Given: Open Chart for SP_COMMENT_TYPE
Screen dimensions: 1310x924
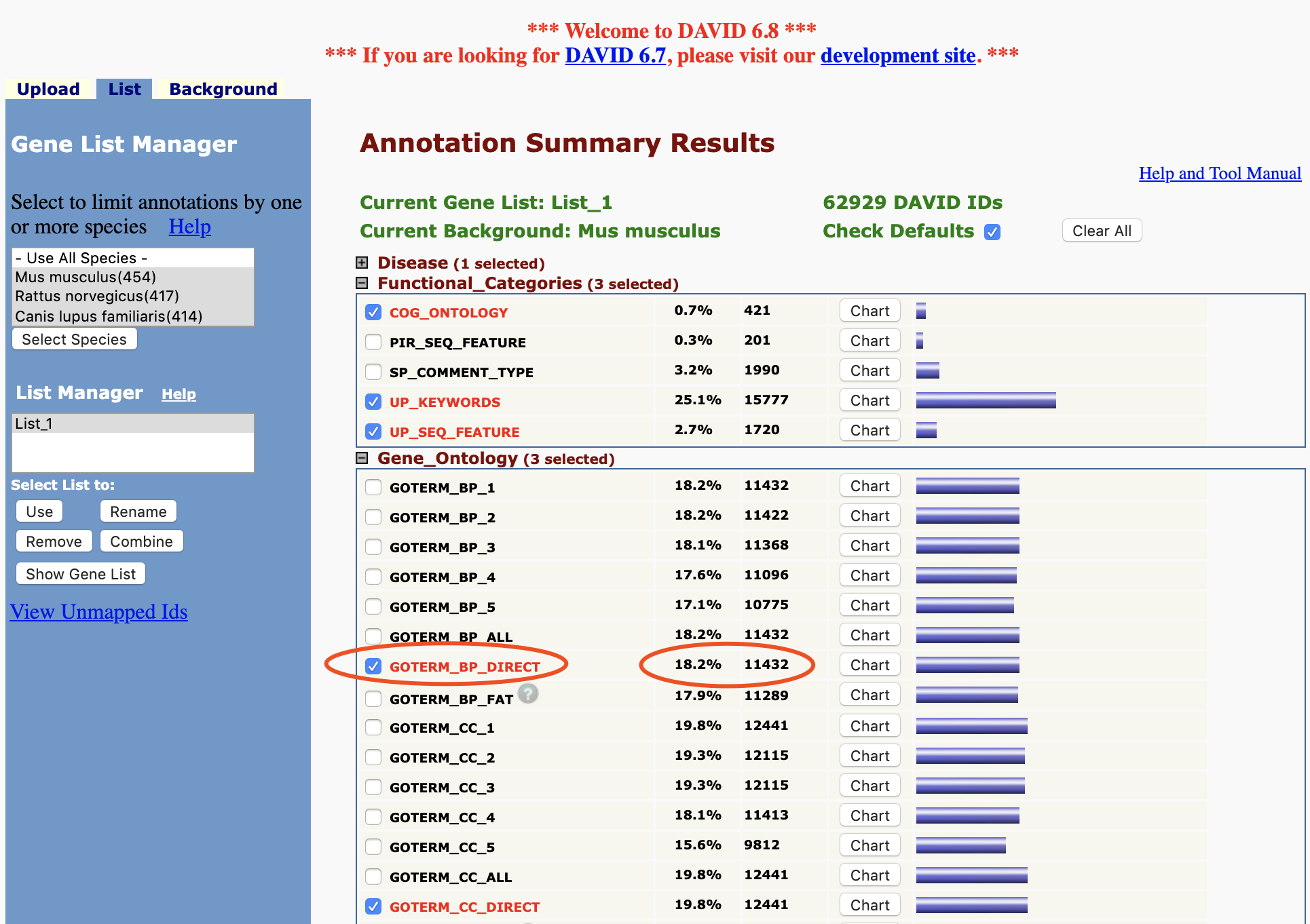Looking at the screenshot, I should pos(870,370).
